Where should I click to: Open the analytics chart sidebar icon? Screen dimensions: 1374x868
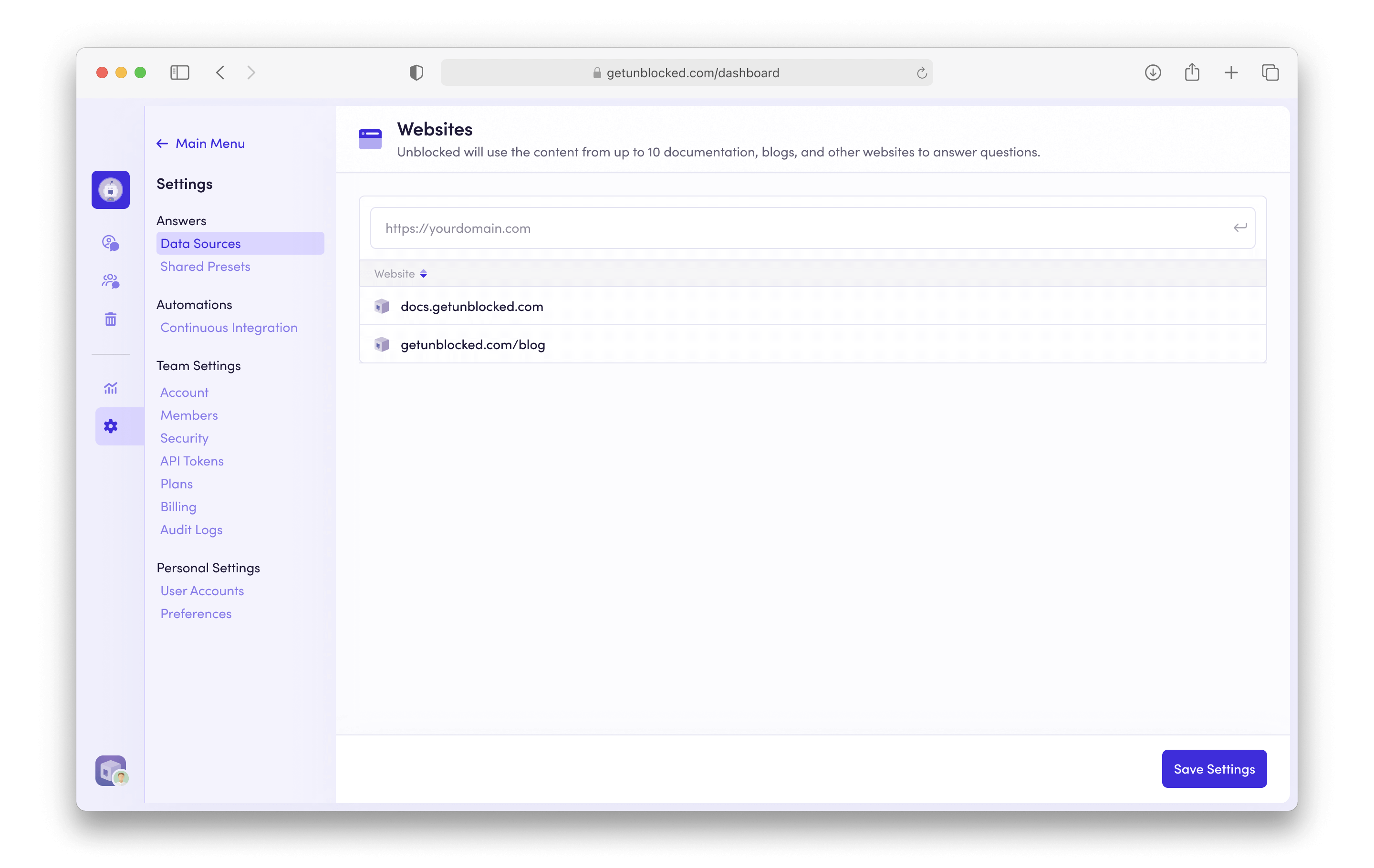tap(111, 388)
